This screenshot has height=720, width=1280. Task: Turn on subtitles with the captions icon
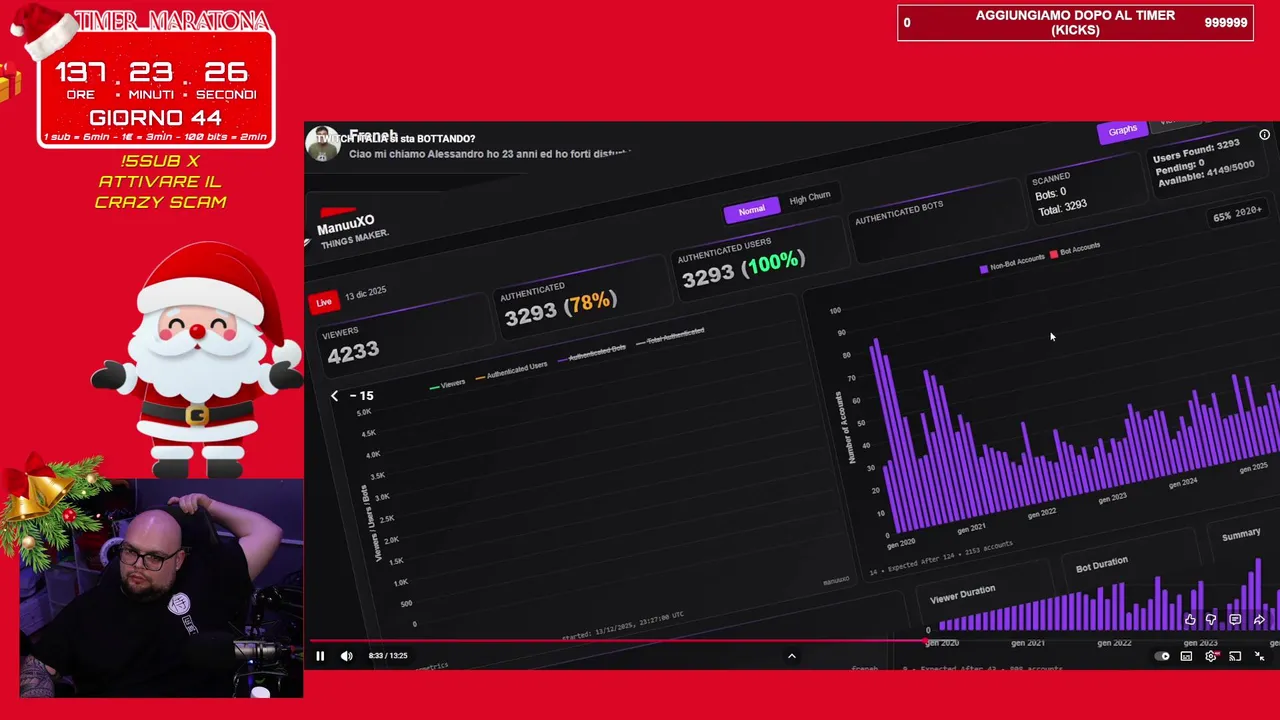click(1186, 656)
